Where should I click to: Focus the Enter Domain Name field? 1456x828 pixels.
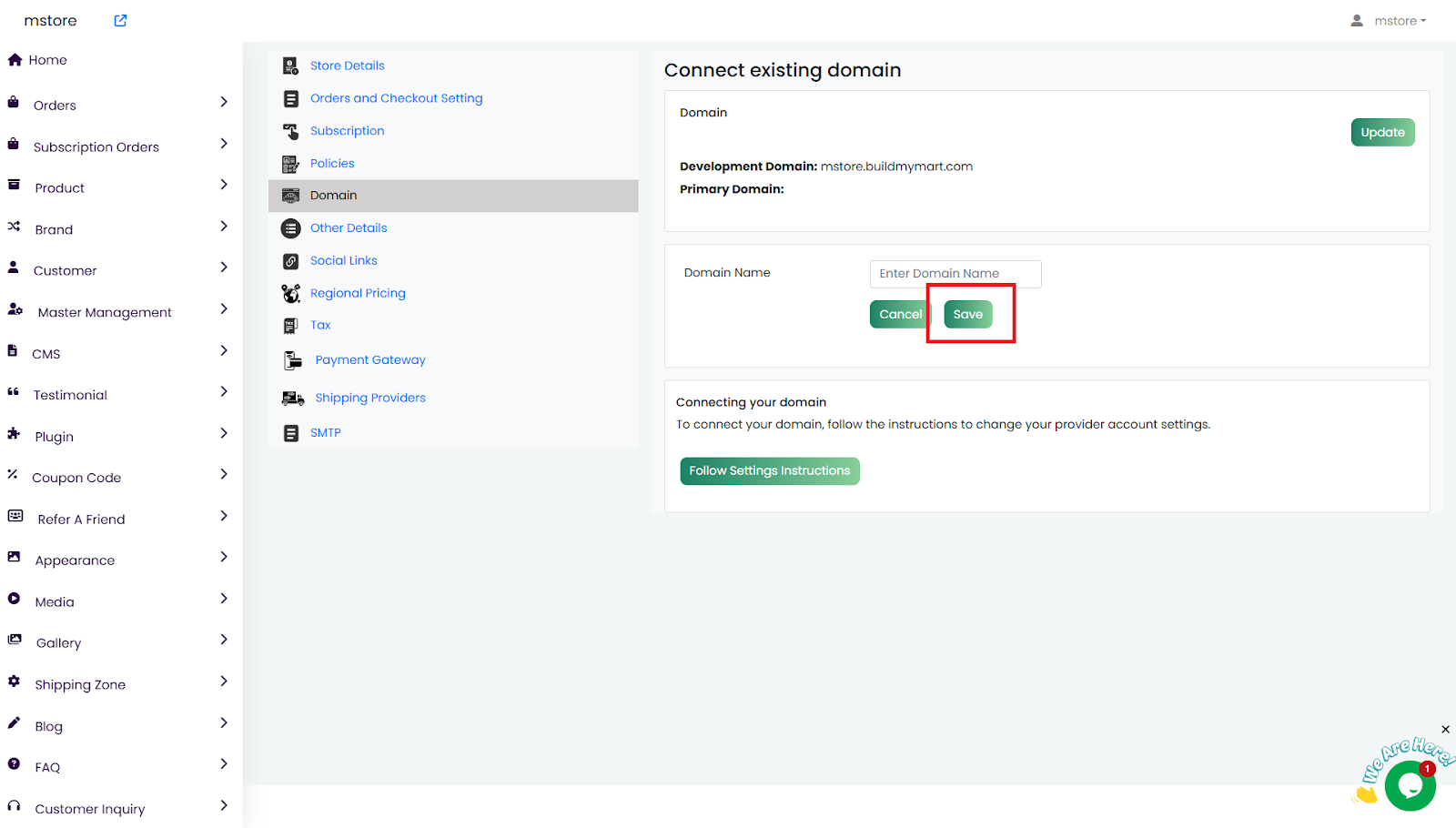pyautogui.click(x=955, y=274)
